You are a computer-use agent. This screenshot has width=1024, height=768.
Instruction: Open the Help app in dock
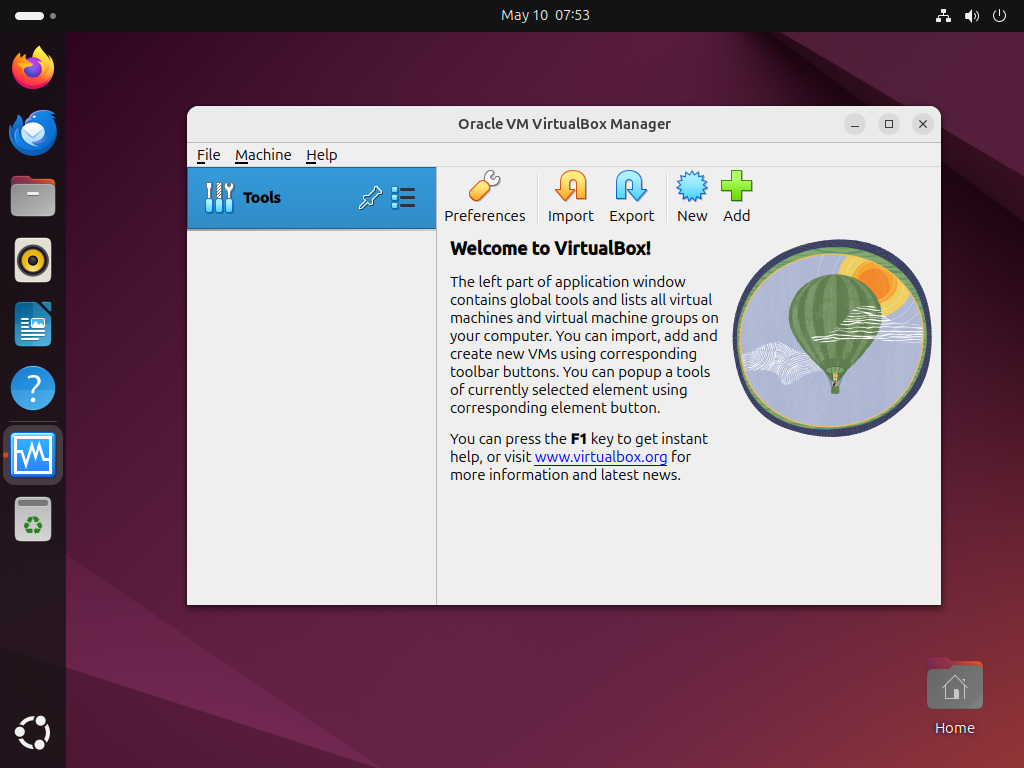click(33, 389)
